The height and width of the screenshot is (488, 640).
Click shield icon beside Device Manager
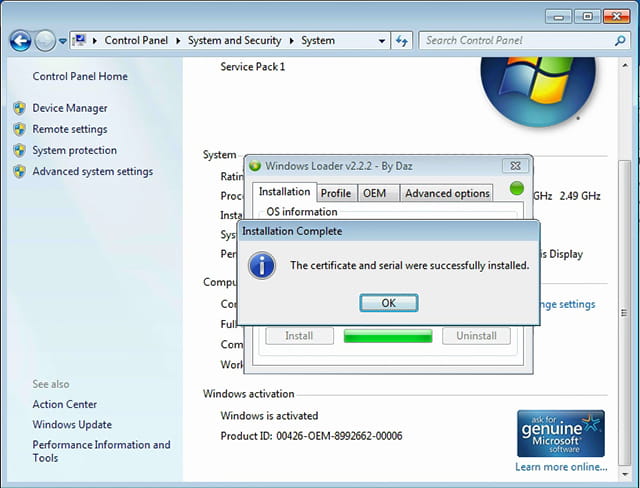click(19, 108)
